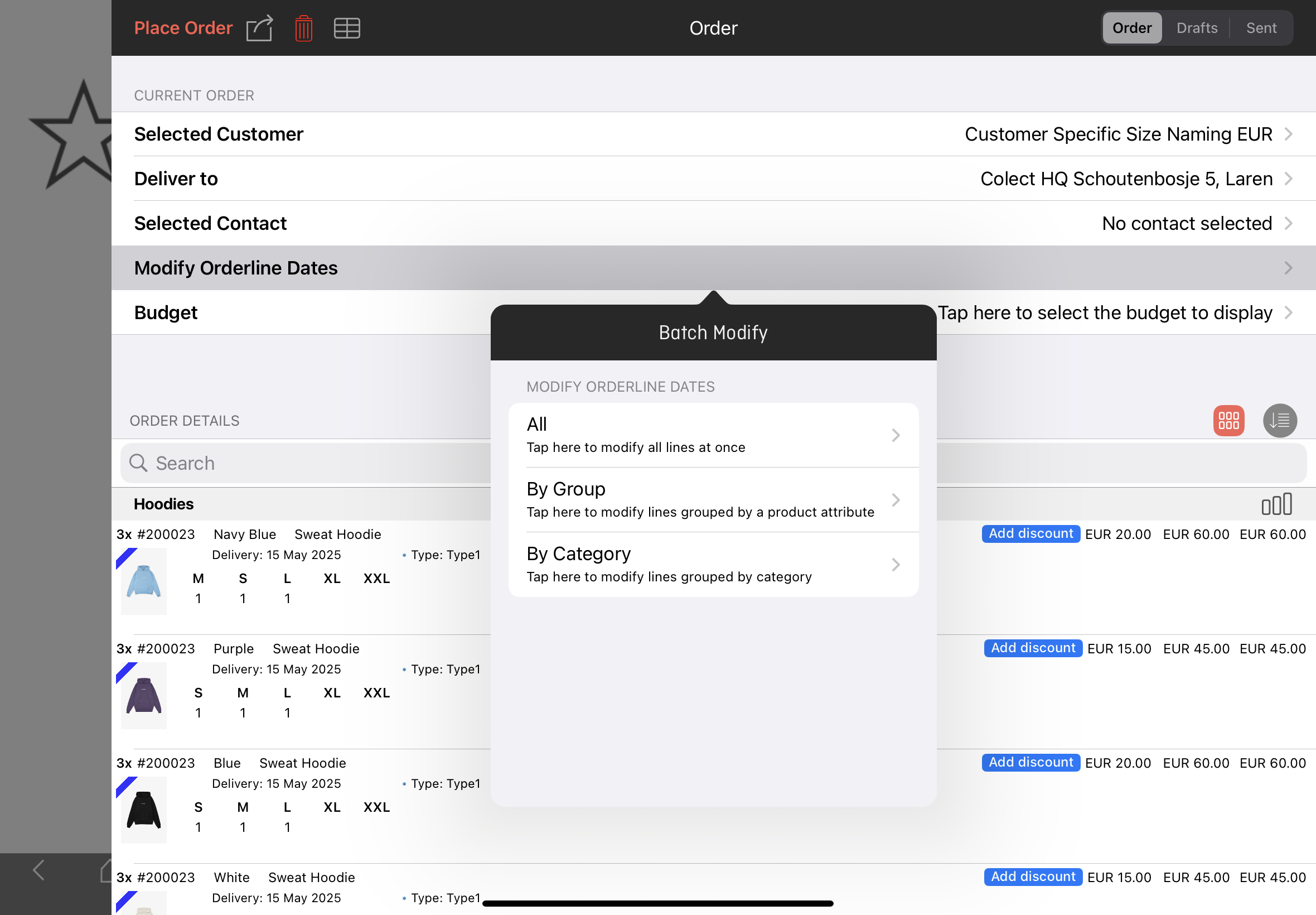Open the home icon at bottom left
This screenshot has height=915, width=1316.
105,870
